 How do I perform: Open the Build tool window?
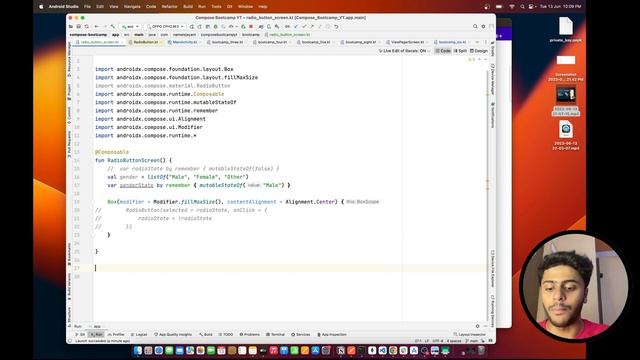pyautogui.click(x=206, y=334)
